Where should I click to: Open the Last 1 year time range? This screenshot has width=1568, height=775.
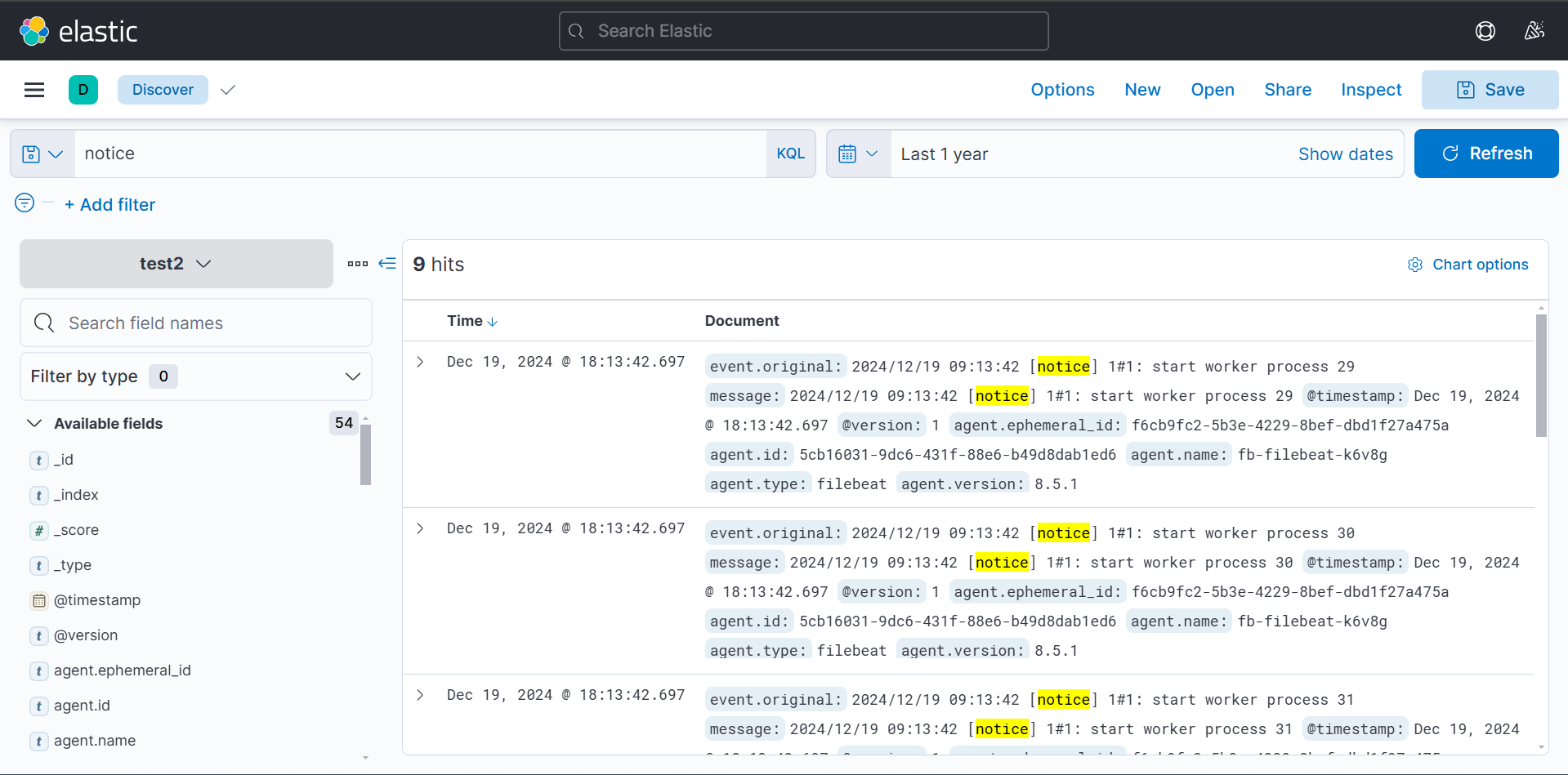click(x=945, y=154)
